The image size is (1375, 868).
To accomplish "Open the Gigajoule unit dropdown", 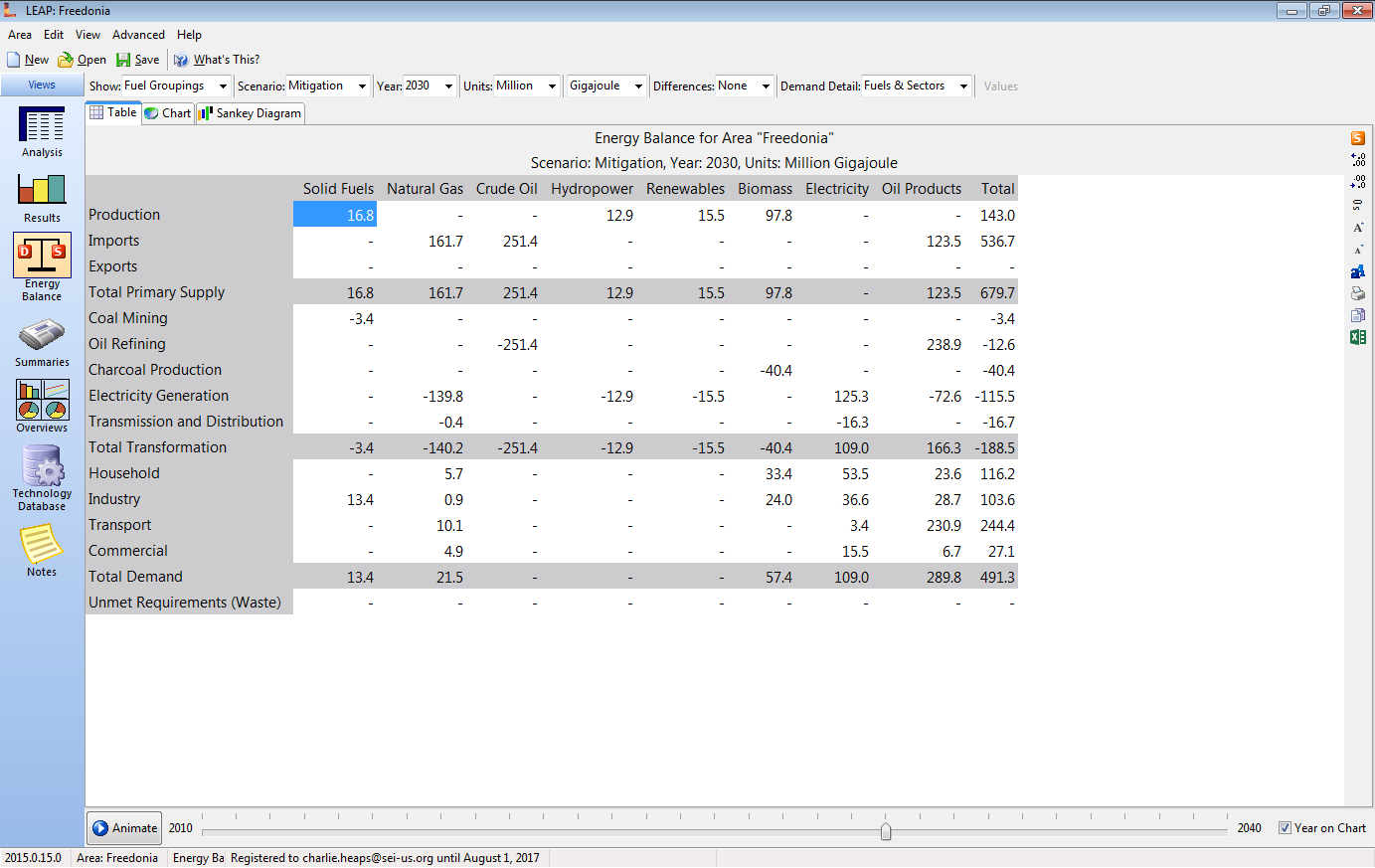I will click(x=638, y=87).
